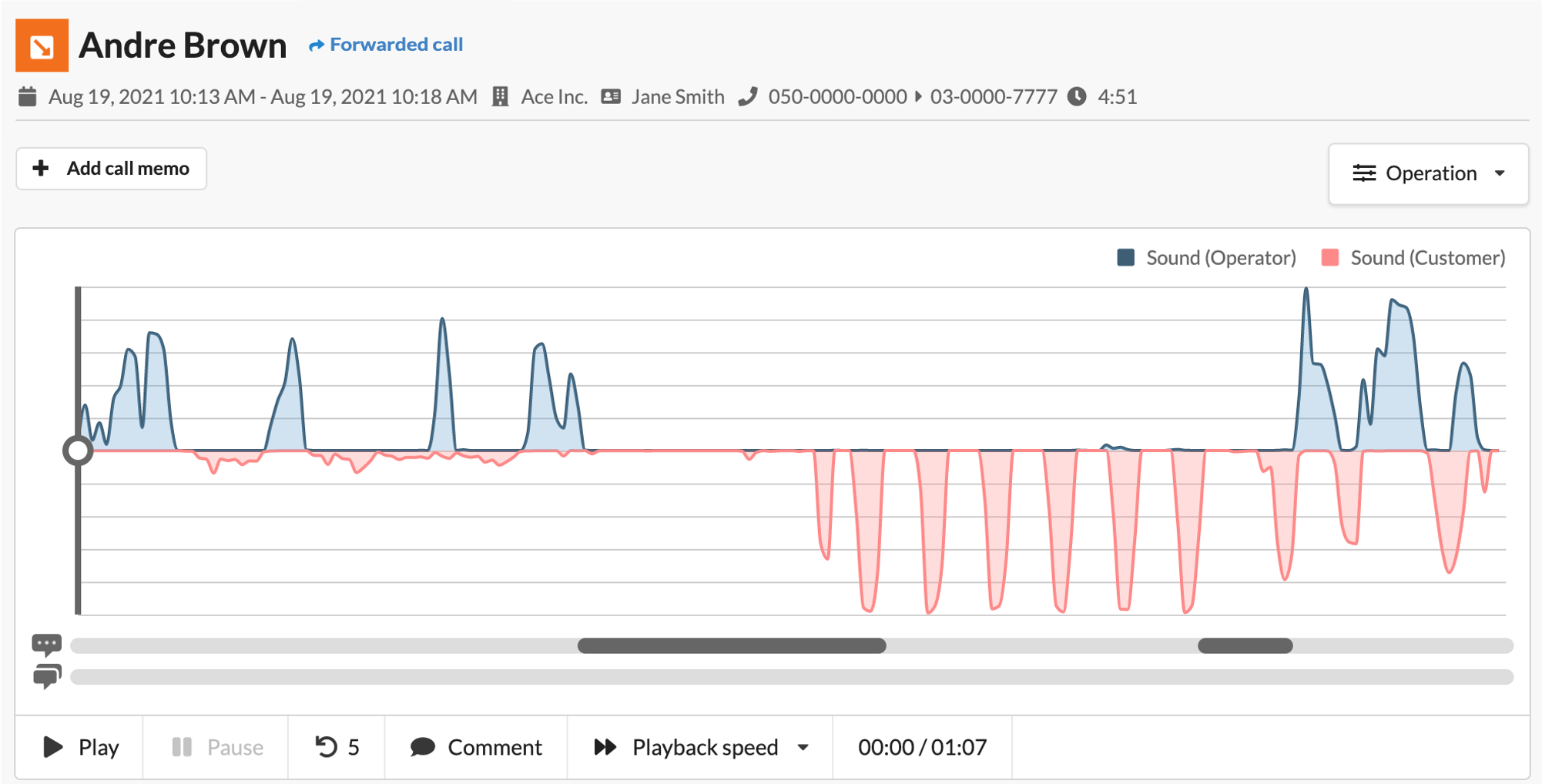The height and width of the screenshot is (784, 1542).
Task: Click the phone handset icon
Action: click(x=747, y=97)
